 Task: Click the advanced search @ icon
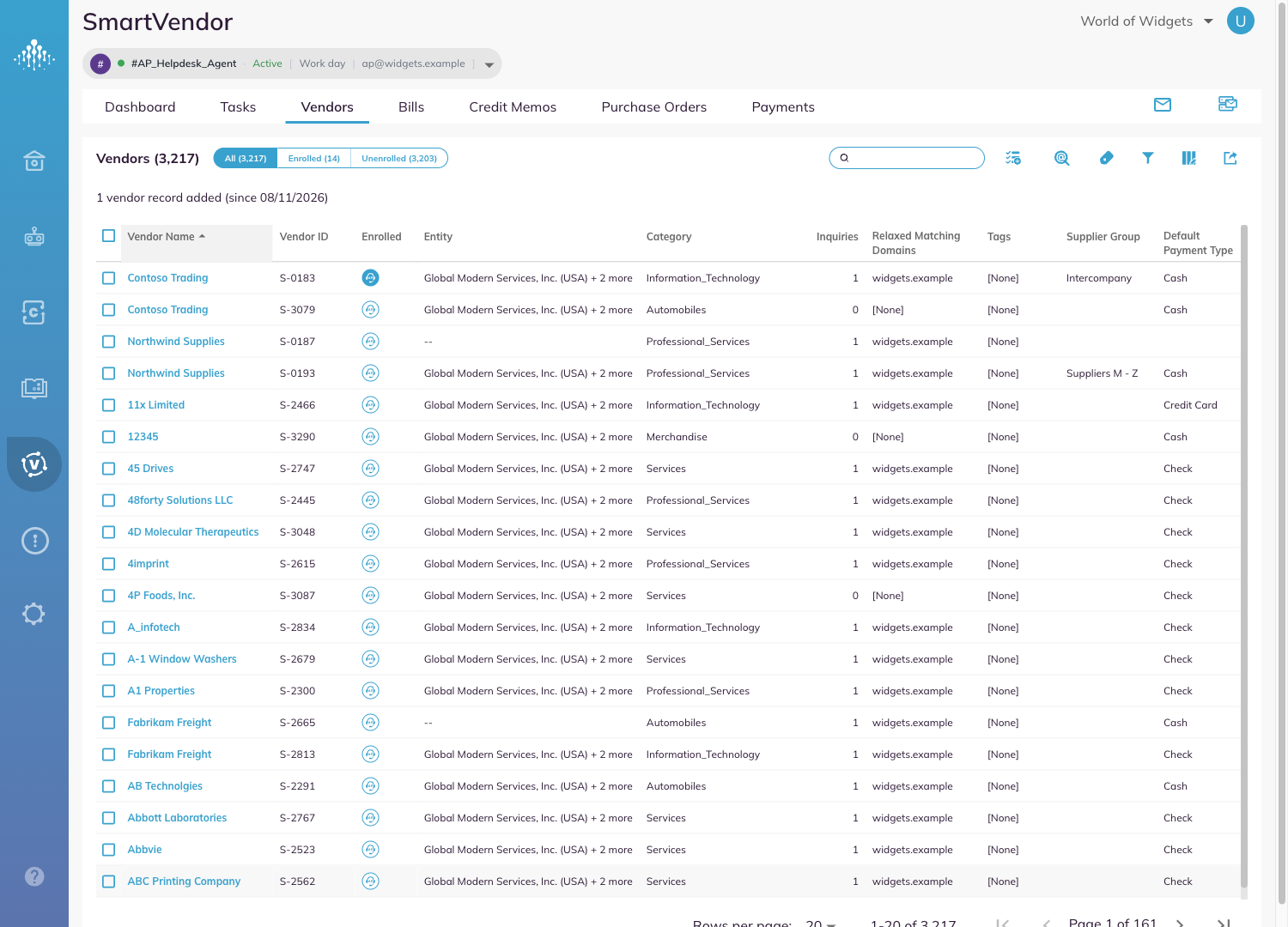click(x=1062, y=158)
